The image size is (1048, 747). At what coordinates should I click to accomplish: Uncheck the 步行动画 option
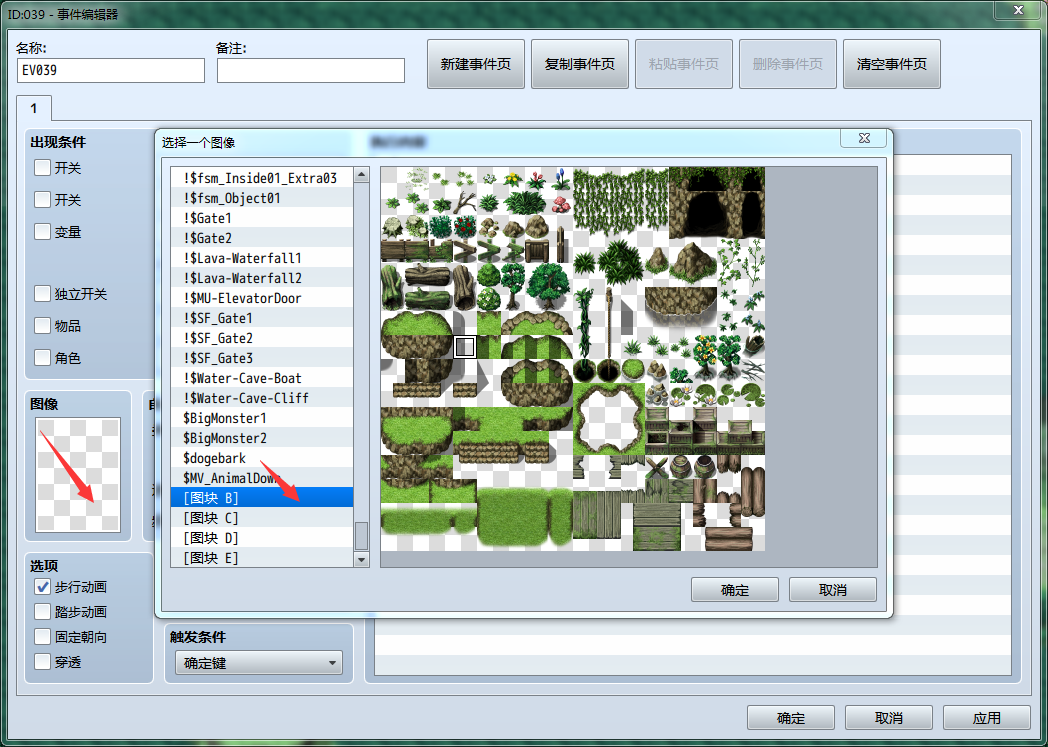tap(42, 587)
